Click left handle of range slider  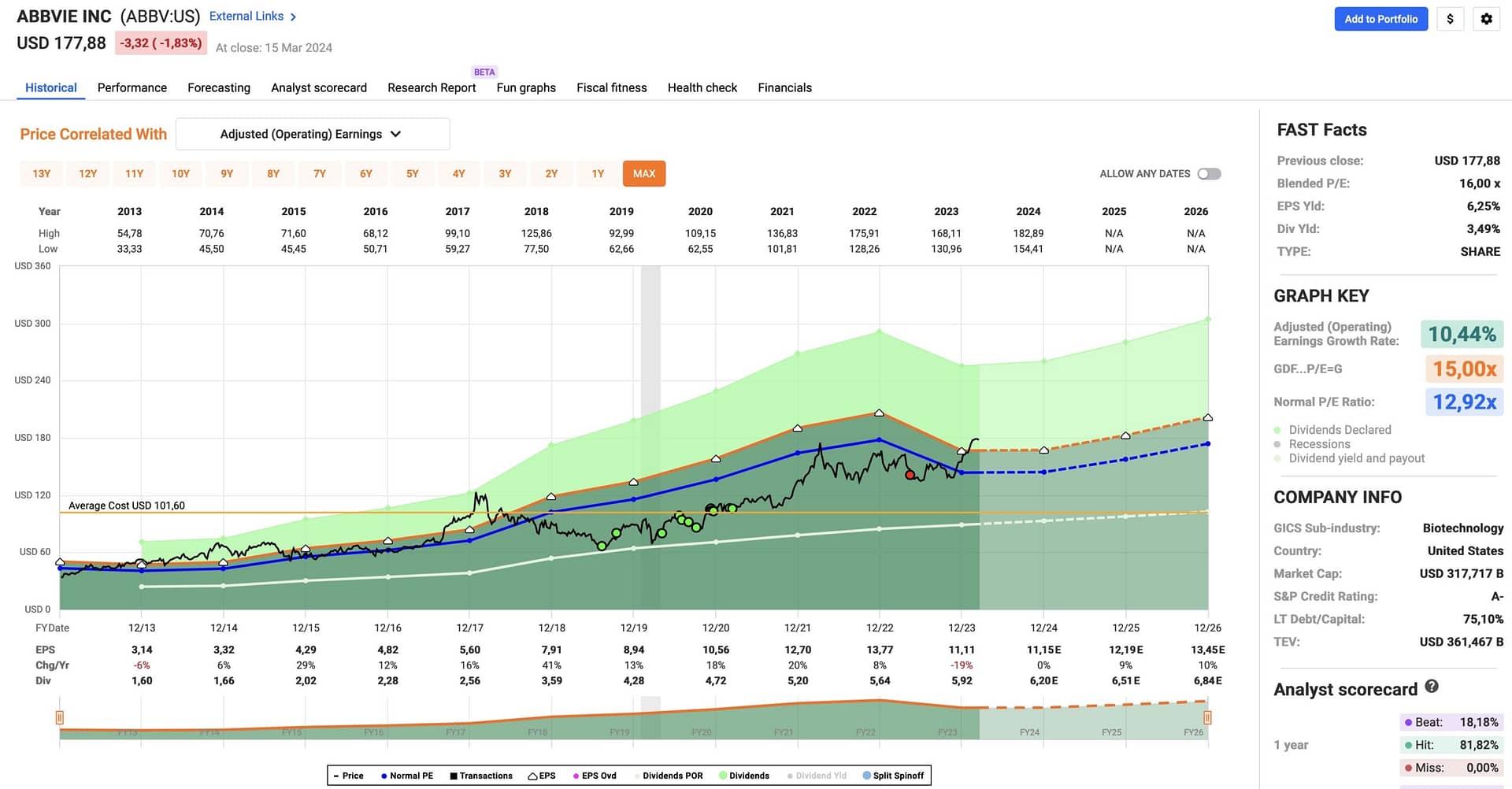tap(60, 717)
